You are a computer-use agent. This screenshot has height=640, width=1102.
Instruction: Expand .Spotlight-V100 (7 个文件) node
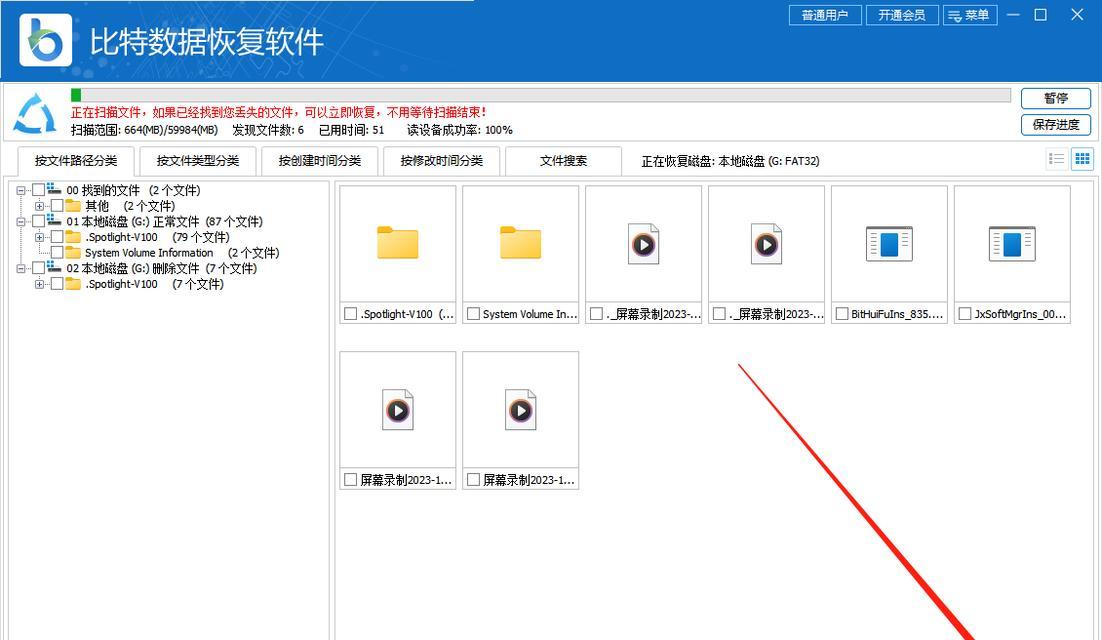39,284
